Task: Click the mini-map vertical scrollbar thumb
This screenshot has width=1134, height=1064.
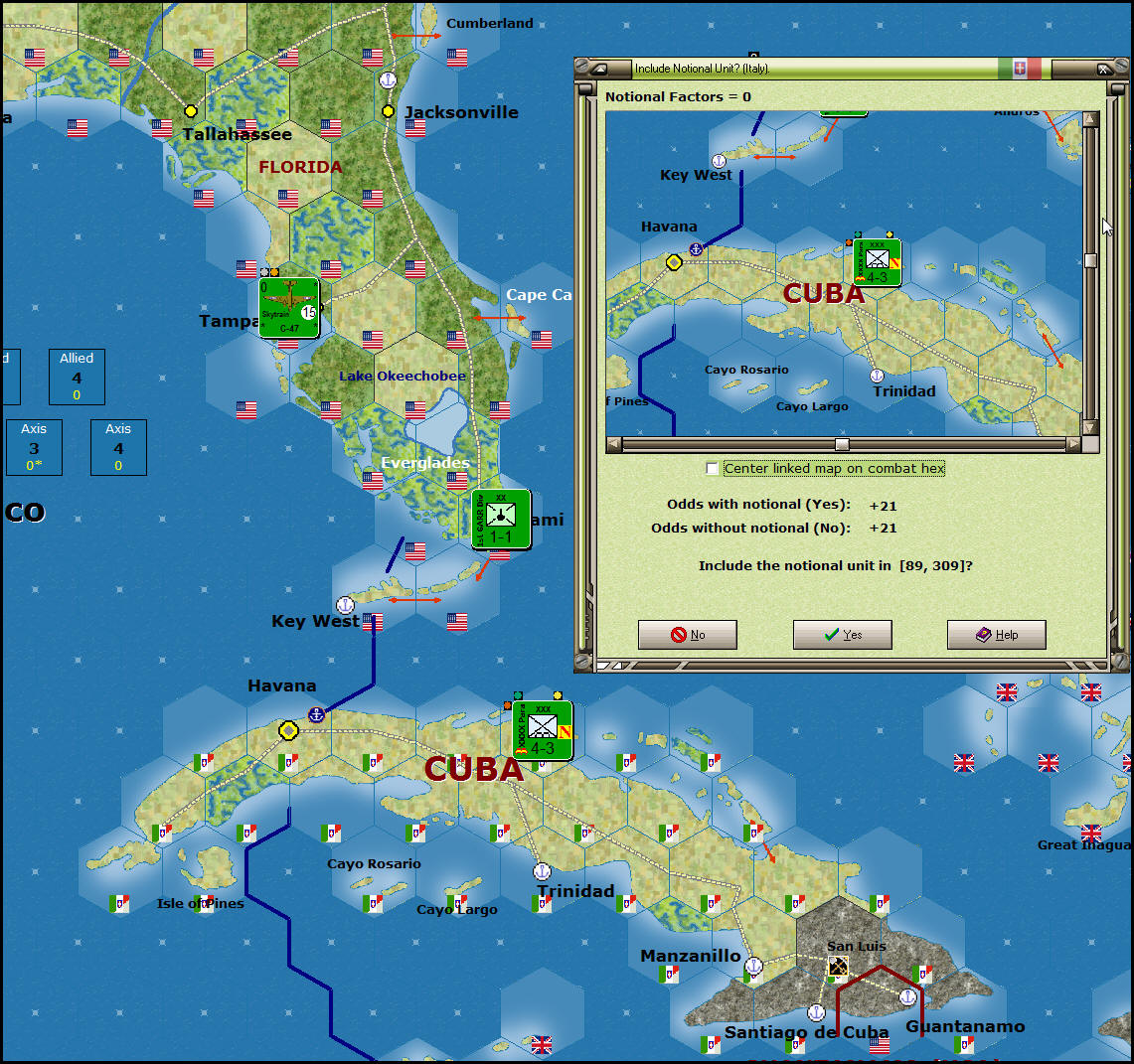Action: coord(1090,260)
